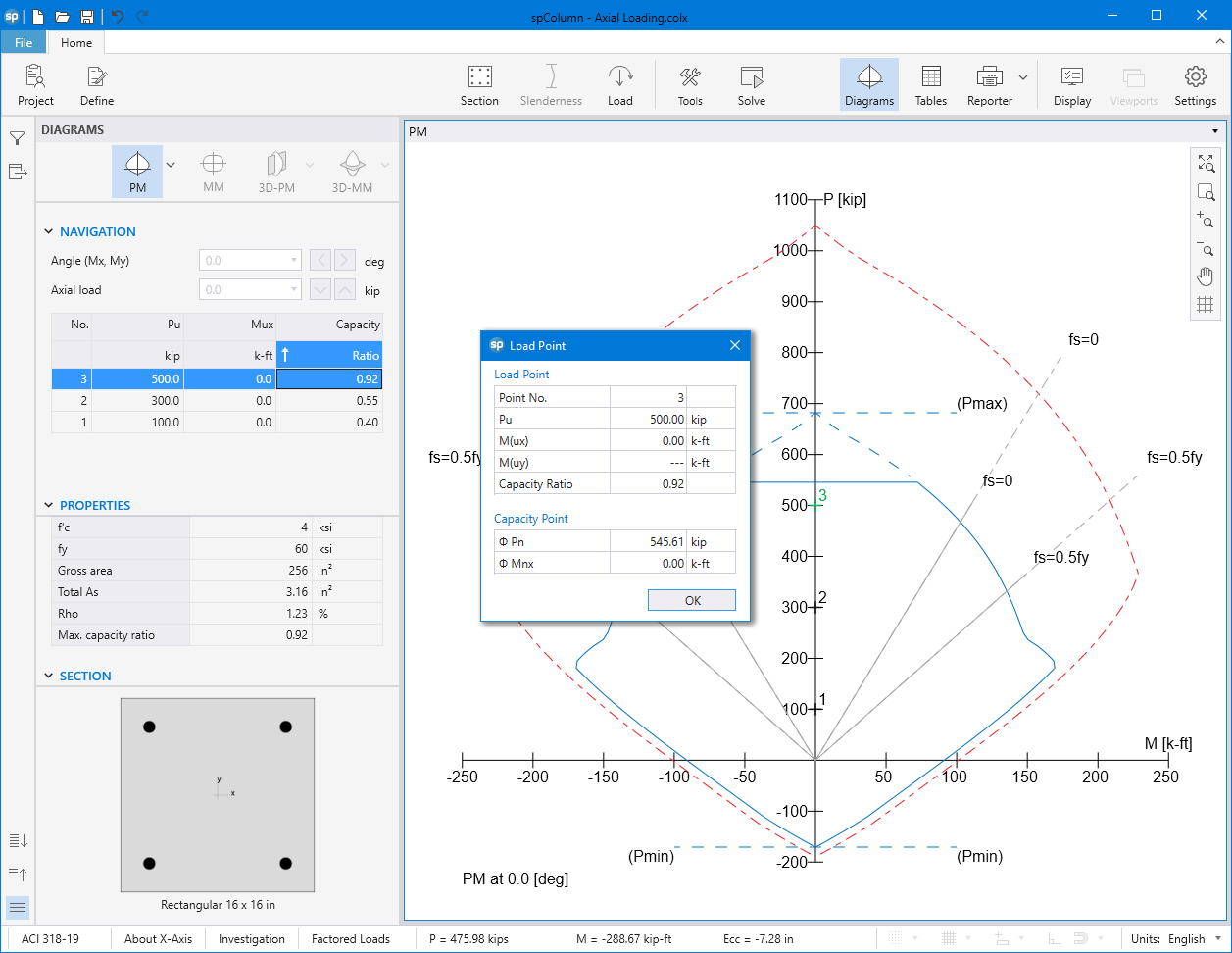The width and height of the screenshot is (1232, 953).
Task: Collapse the Navigation section
Action: click(x=49, y=232)
